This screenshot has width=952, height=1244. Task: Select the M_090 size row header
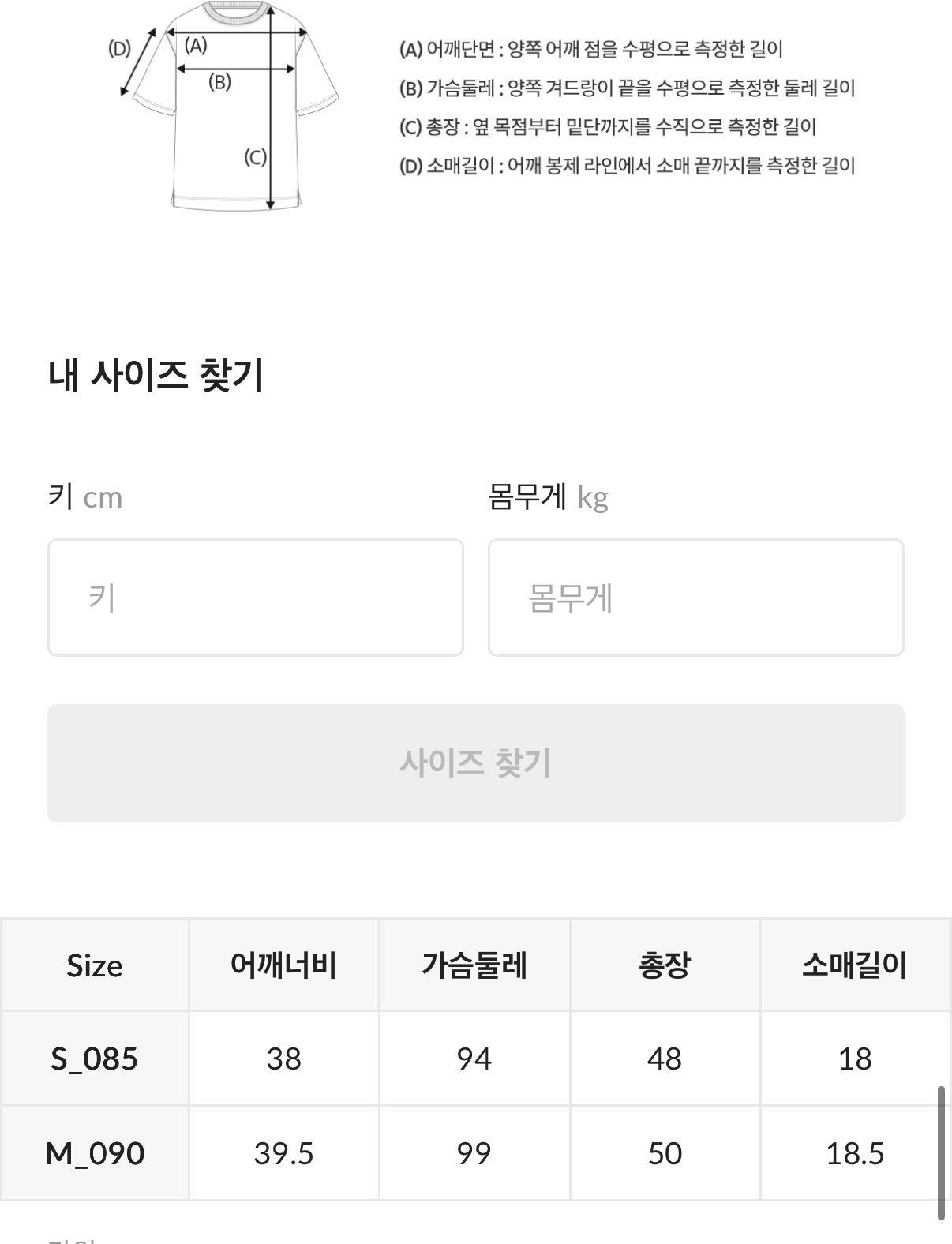95,1153
